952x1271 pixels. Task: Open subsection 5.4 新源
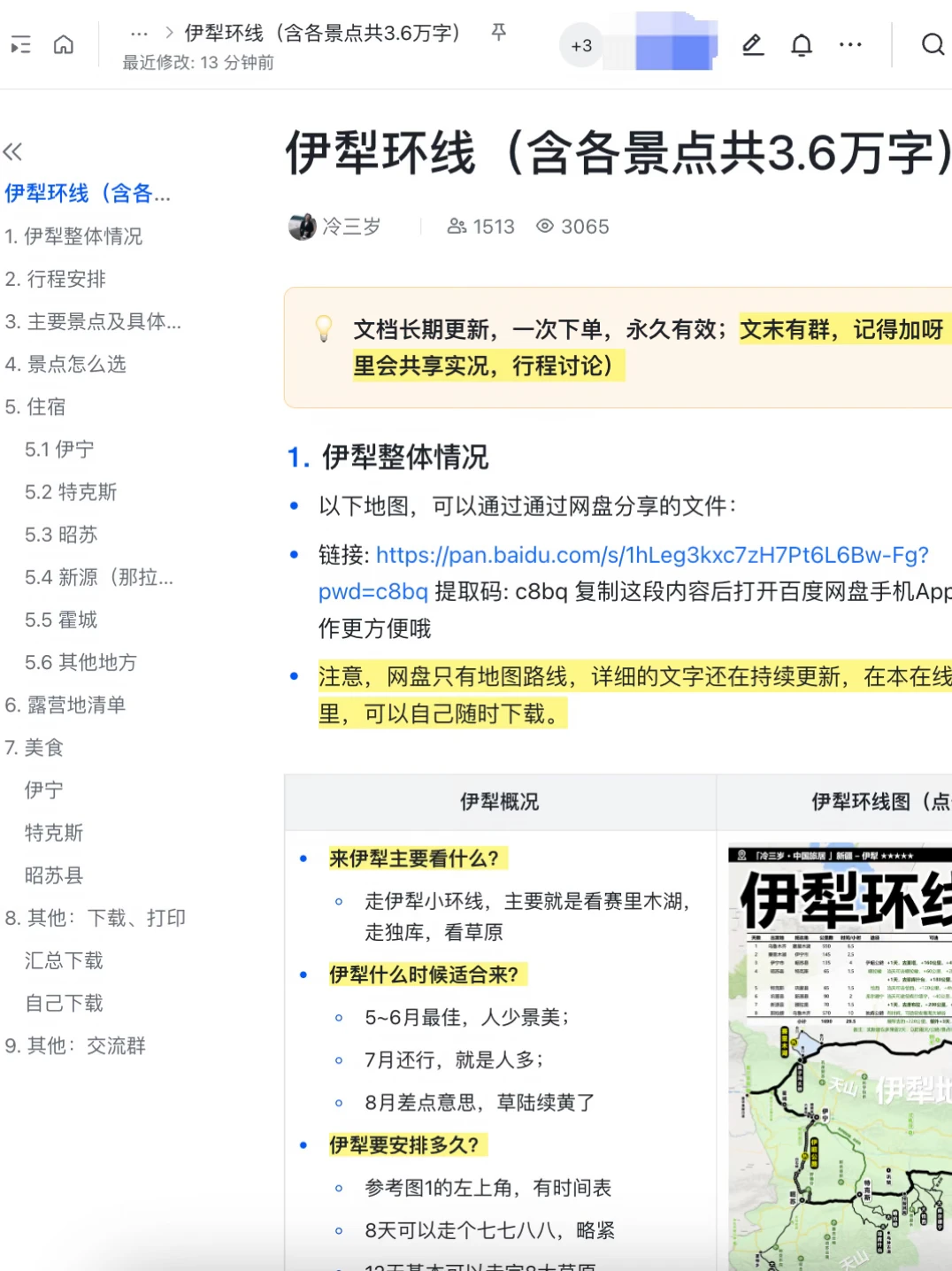coord(99,577)
